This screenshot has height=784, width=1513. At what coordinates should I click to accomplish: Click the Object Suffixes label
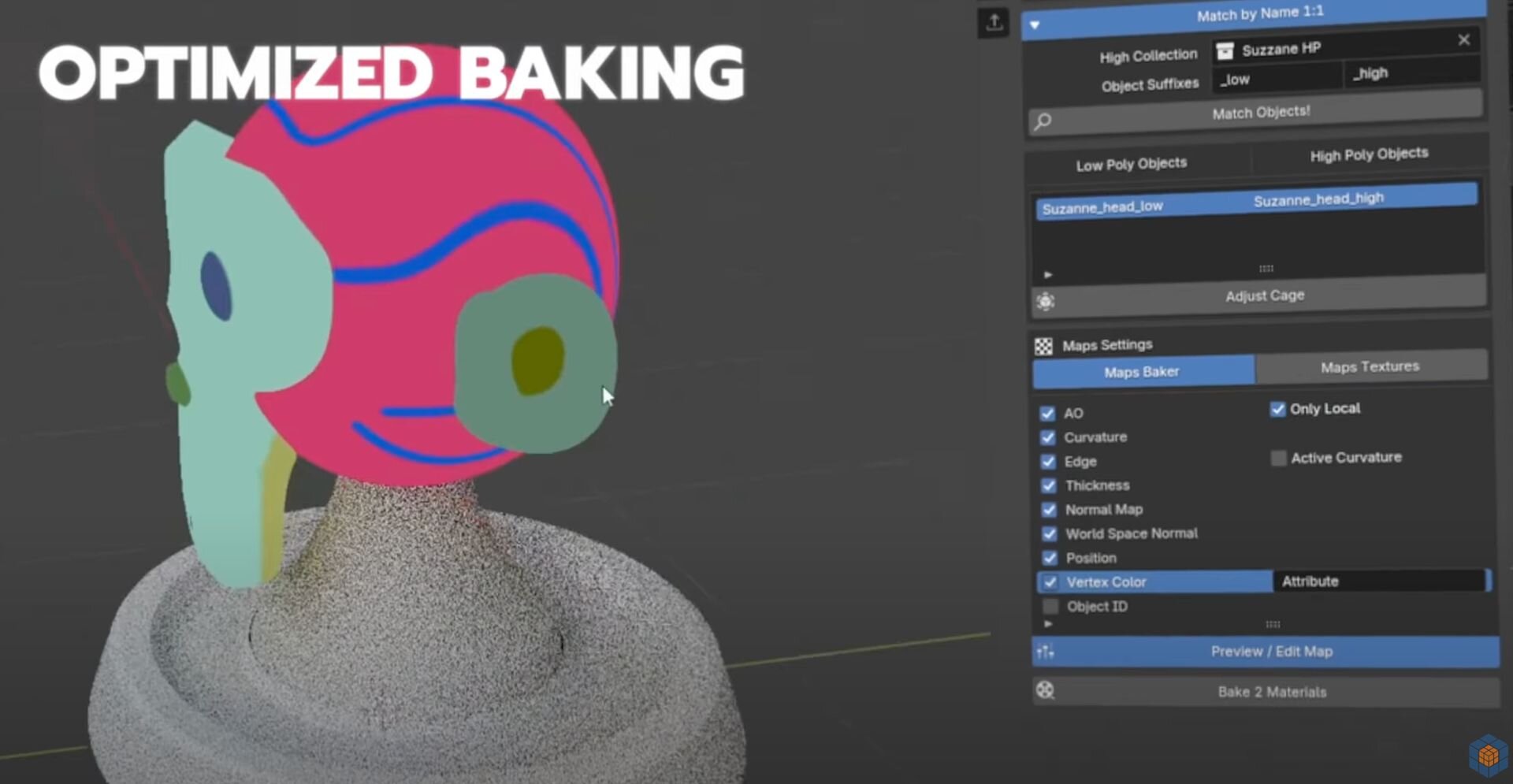coord(1150,85)
